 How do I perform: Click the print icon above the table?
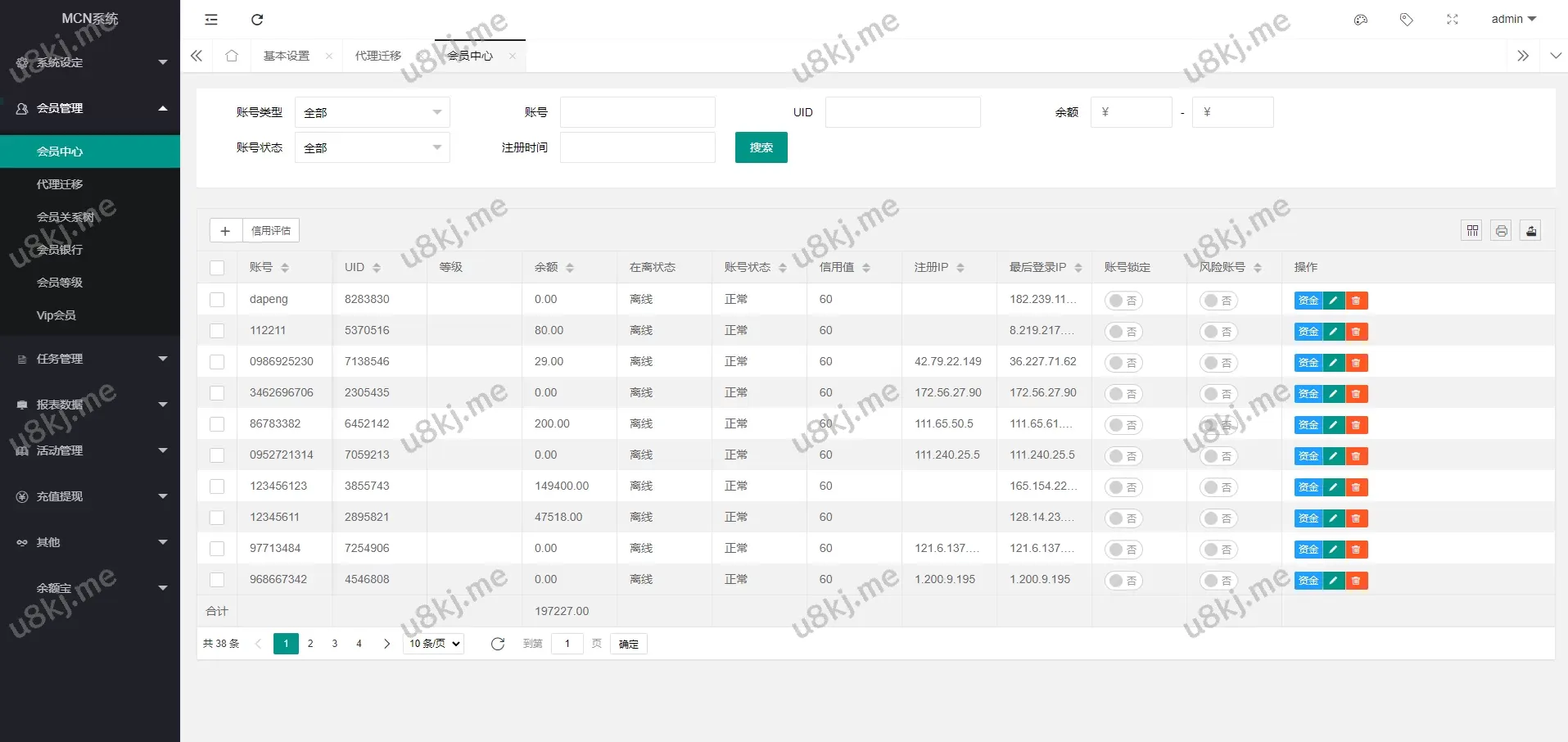click(1502, 231)
